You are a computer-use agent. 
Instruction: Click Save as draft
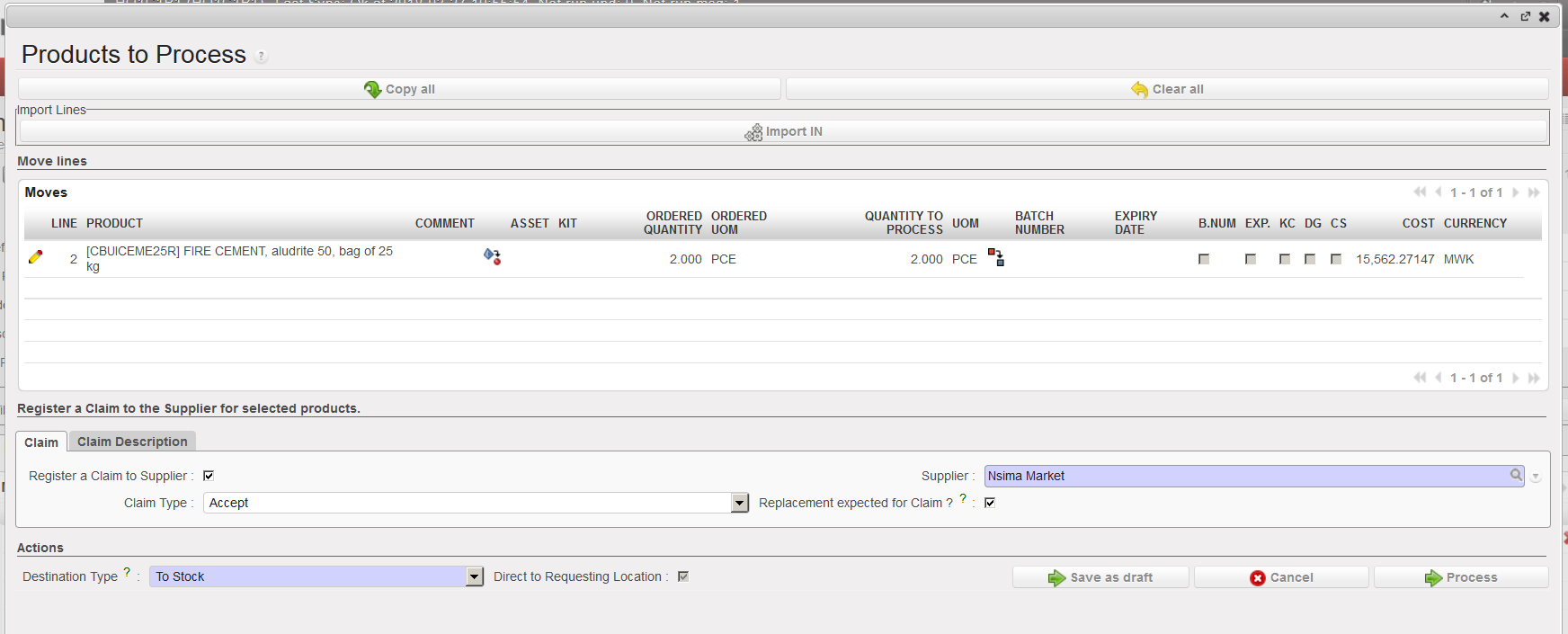click(1100, 577)
